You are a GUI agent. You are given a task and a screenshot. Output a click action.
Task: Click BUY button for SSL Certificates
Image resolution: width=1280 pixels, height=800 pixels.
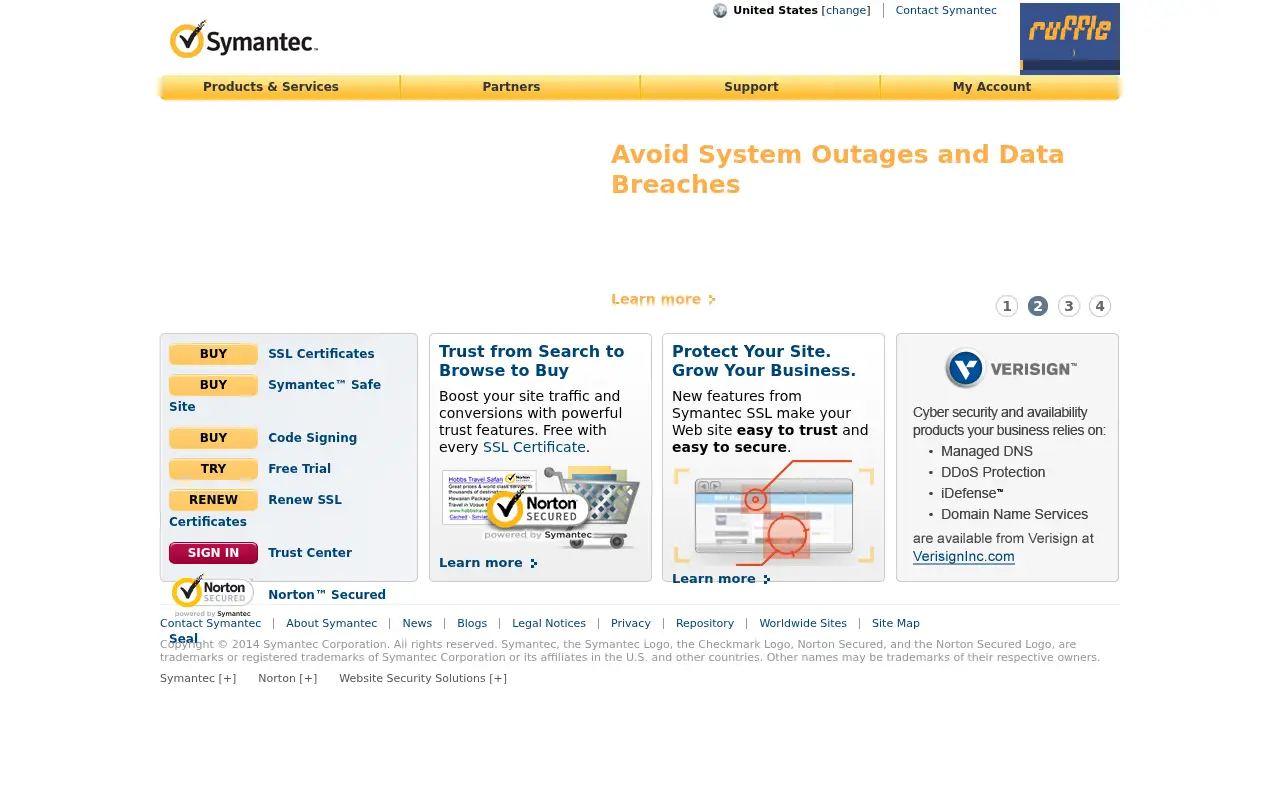[x=213, y=354]
